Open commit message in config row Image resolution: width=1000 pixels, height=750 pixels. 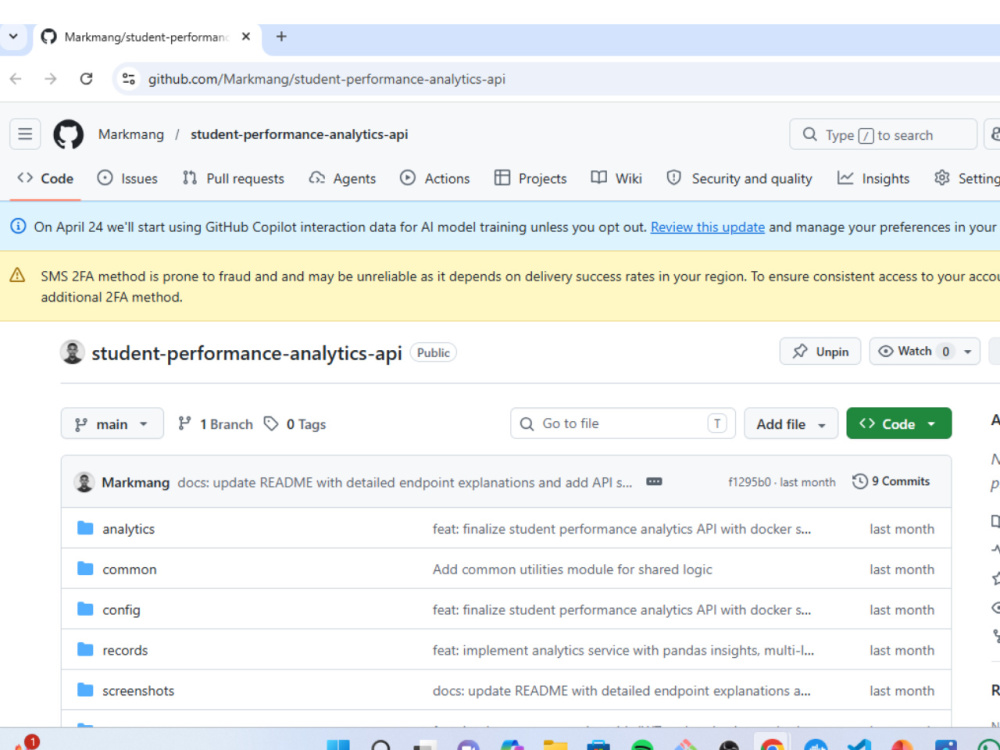tap(622, 610)
